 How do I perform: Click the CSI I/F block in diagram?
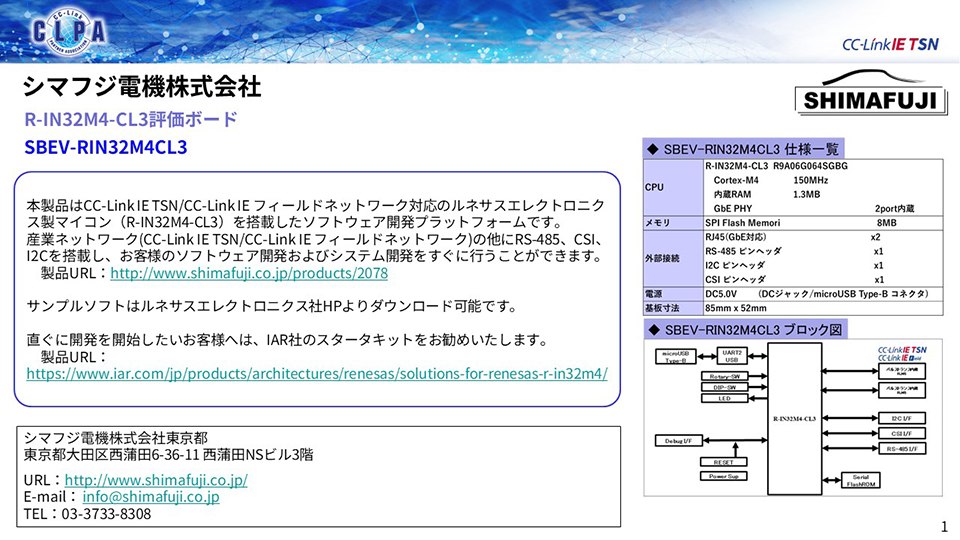click(901, 433)
